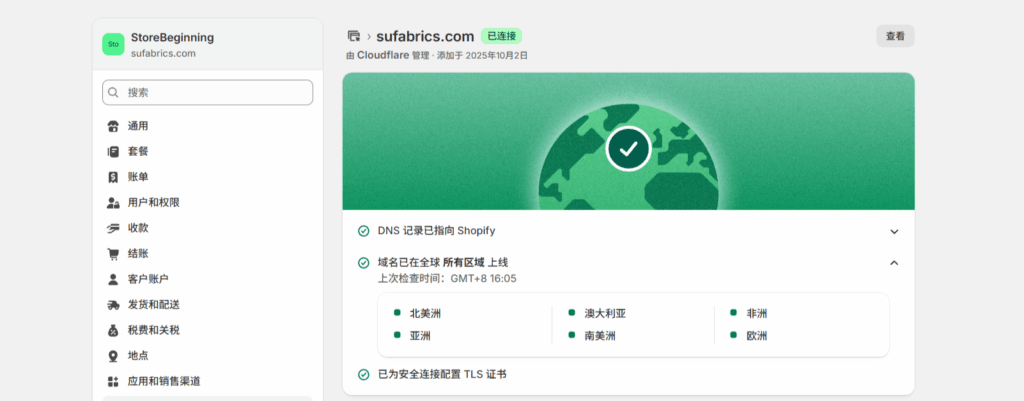Click the 地点 location pin icon

(113, 356)
